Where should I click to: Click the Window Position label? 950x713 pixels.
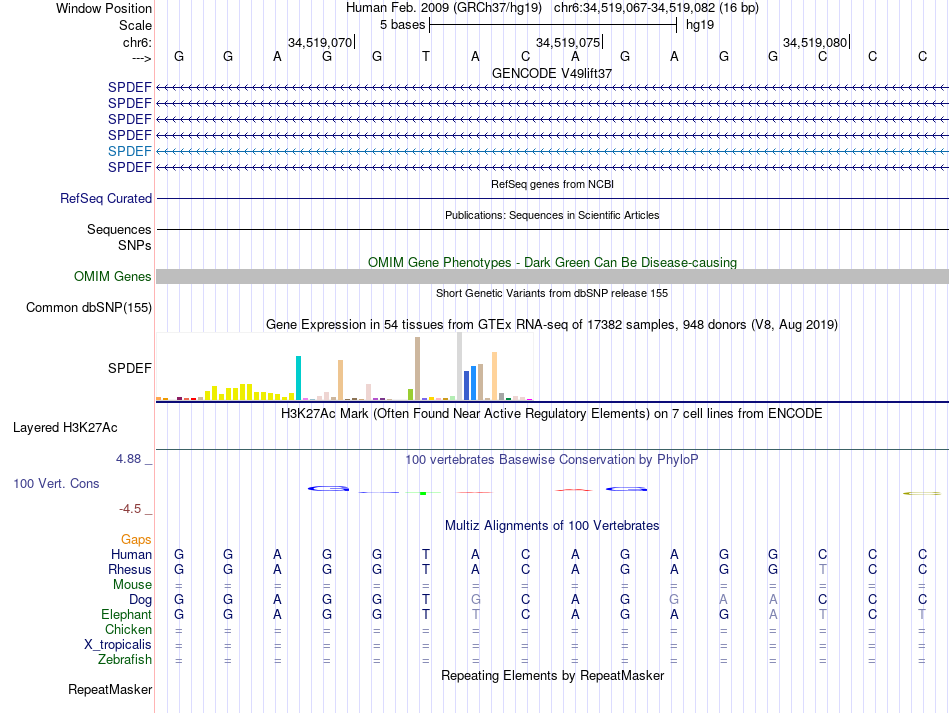[x=104, y=8]
